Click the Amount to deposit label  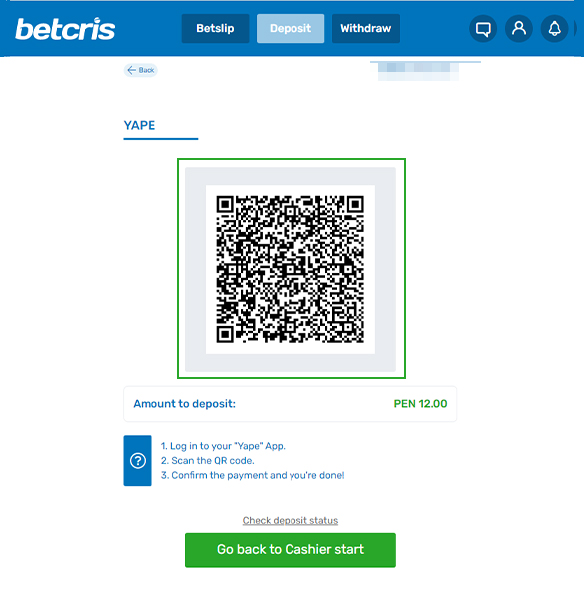pyautogui.click(x=184, y=404)
